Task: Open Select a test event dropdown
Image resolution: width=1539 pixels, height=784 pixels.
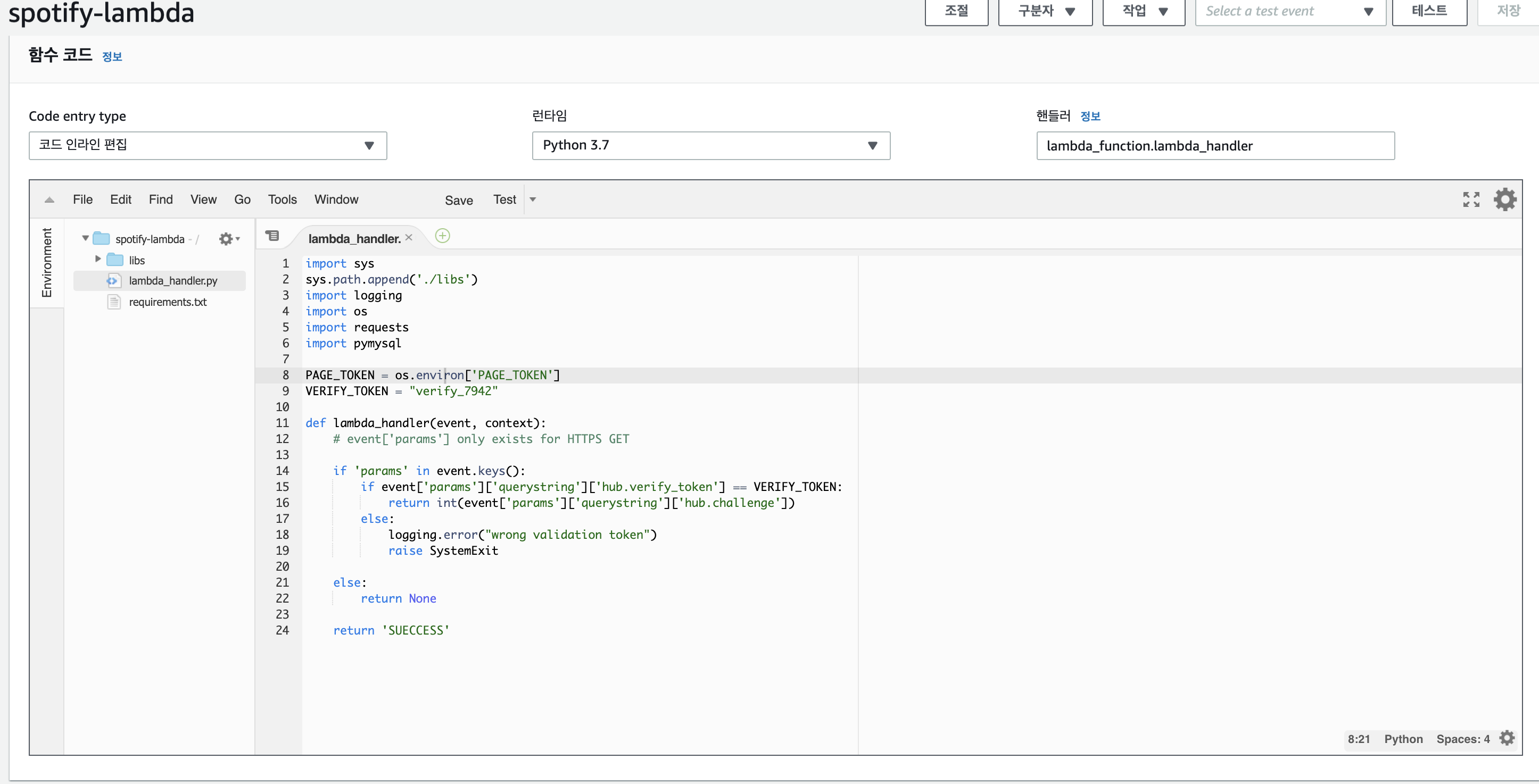Action: click(1289, 11)
